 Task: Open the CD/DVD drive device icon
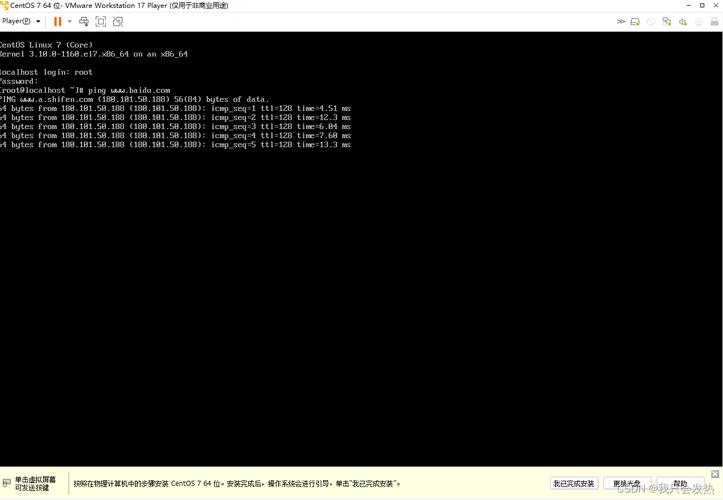pyautogui.click(x=651, y=22)
